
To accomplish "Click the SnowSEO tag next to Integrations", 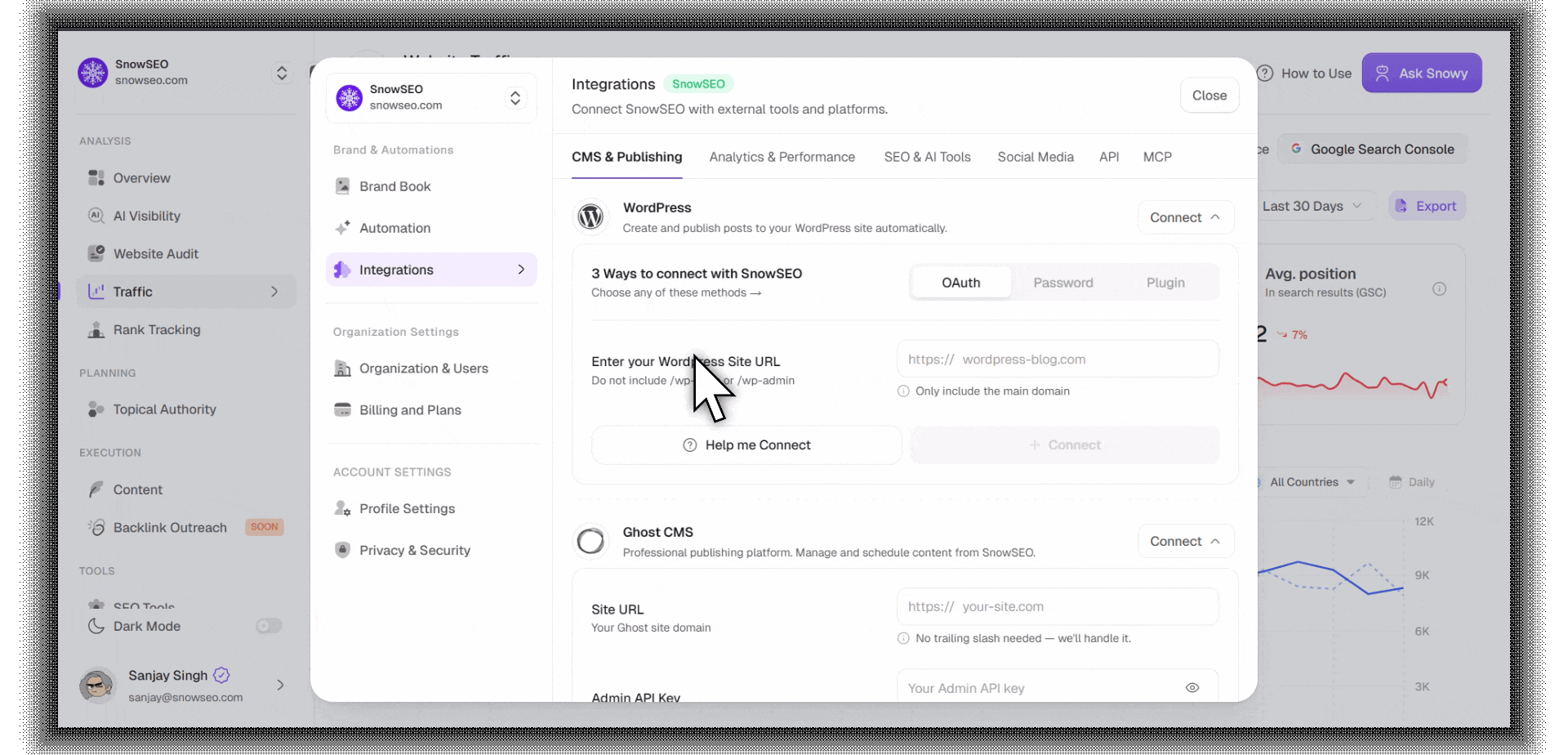I will [698, 84].
